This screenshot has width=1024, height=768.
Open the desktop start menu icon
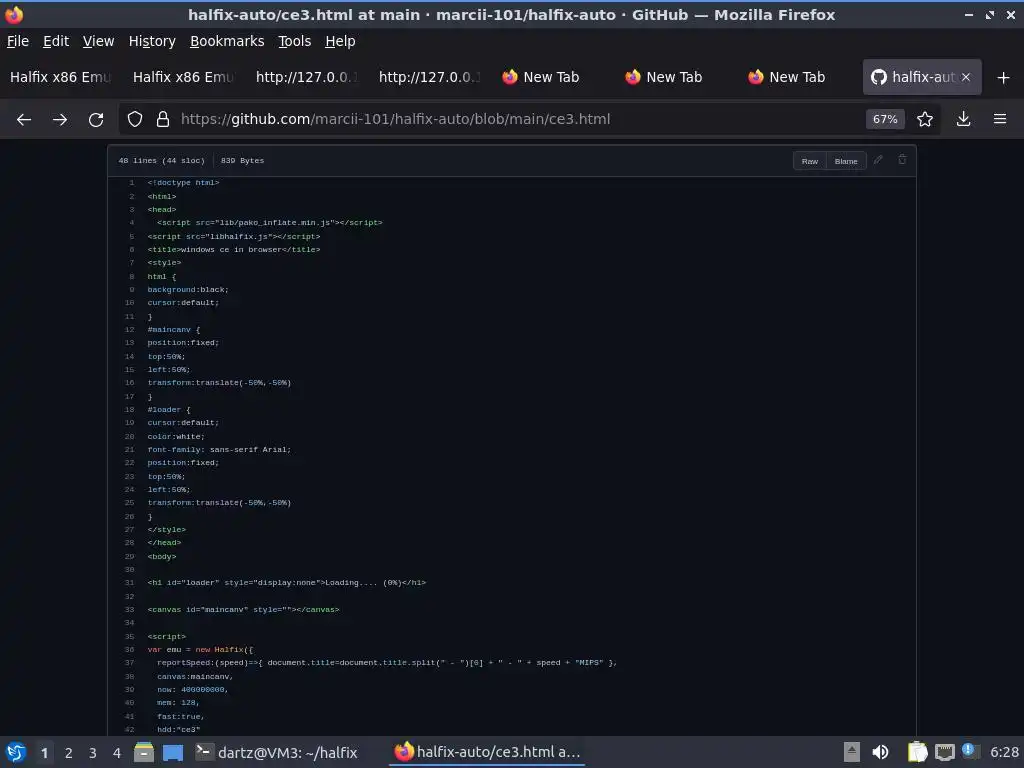click(x=16, y=752)
